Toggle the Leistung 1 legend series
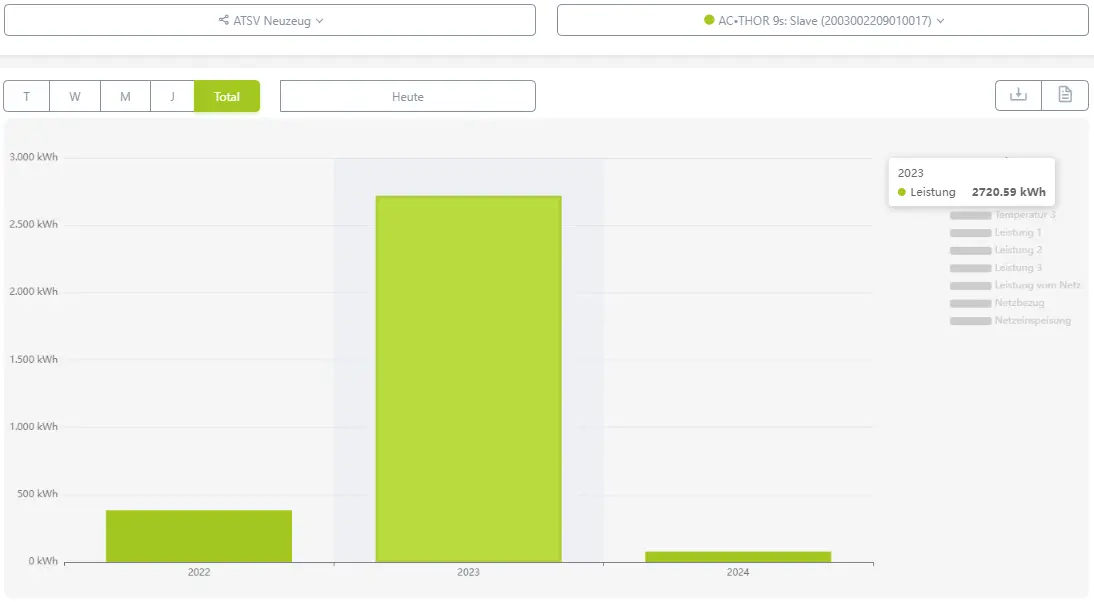Viewport: 1094px width, 602px height. click(x=996, y=232)
